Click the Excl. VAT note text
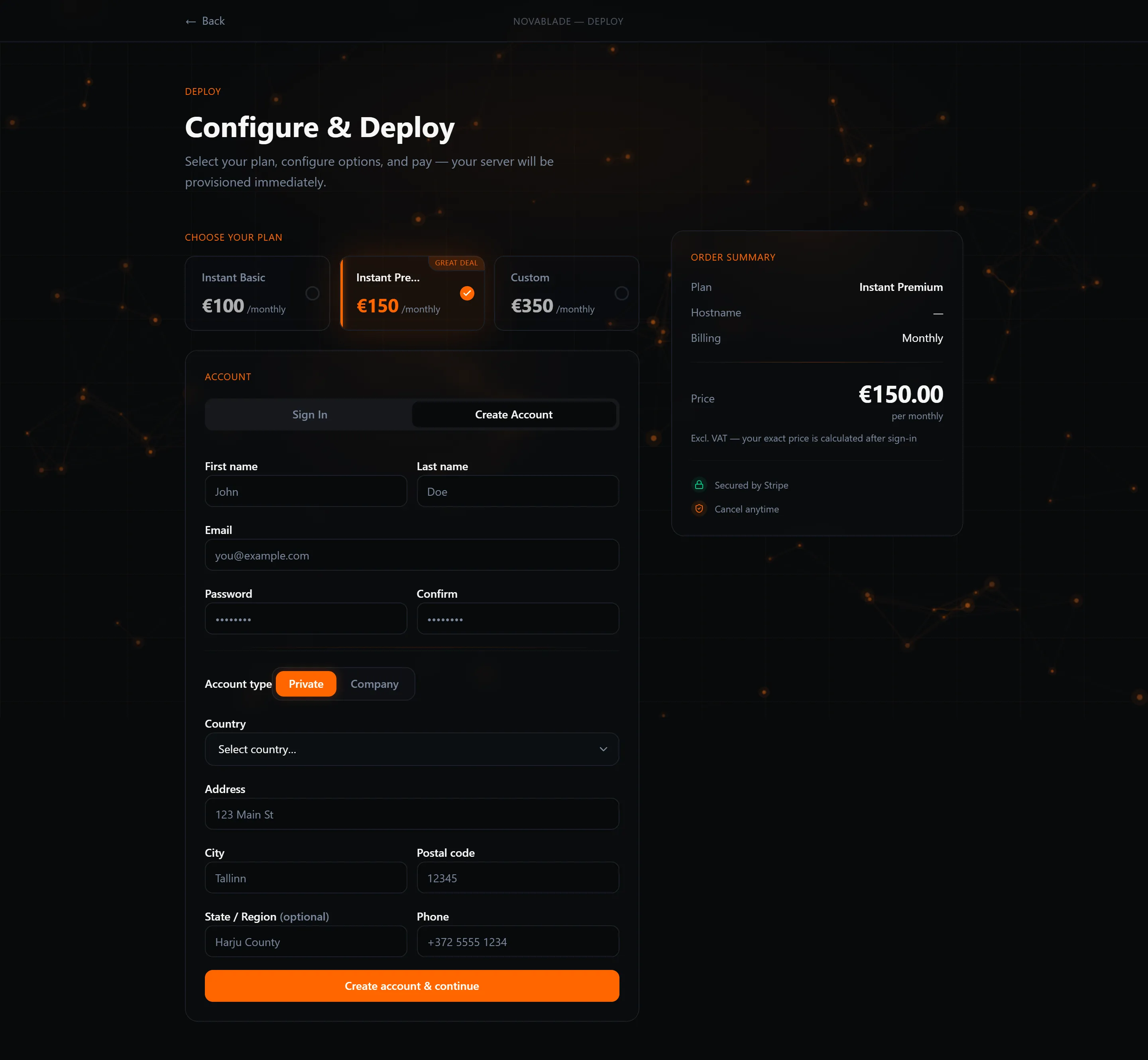1148x1060 pixels. (x=803, y=438)
